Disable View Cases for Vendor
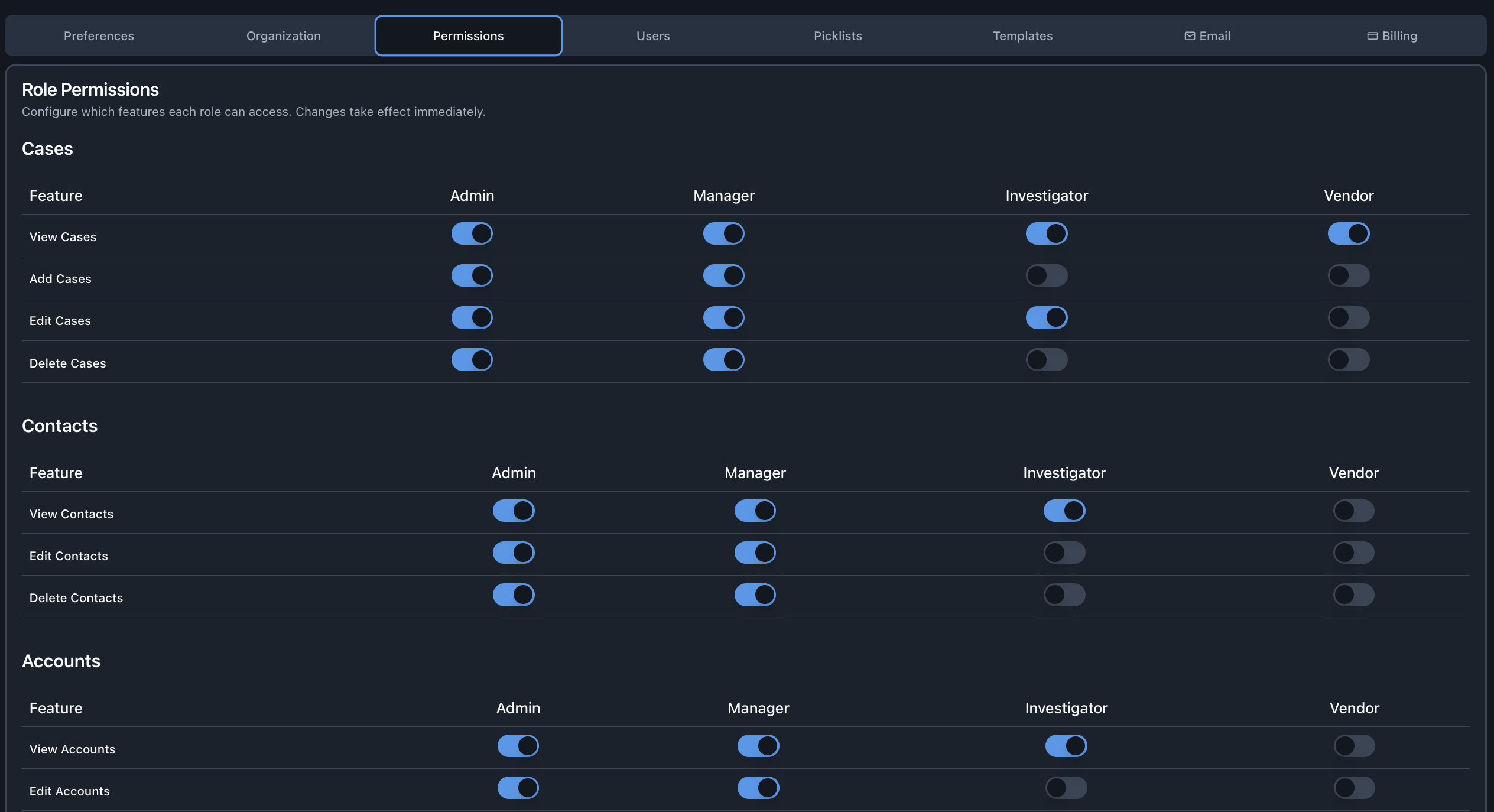The image size is (1494, 812). 1348,233
